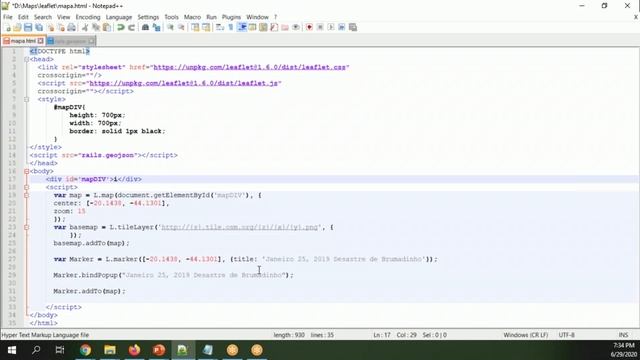
Task: Run macro multiple times icon
Action: point(342,27)
